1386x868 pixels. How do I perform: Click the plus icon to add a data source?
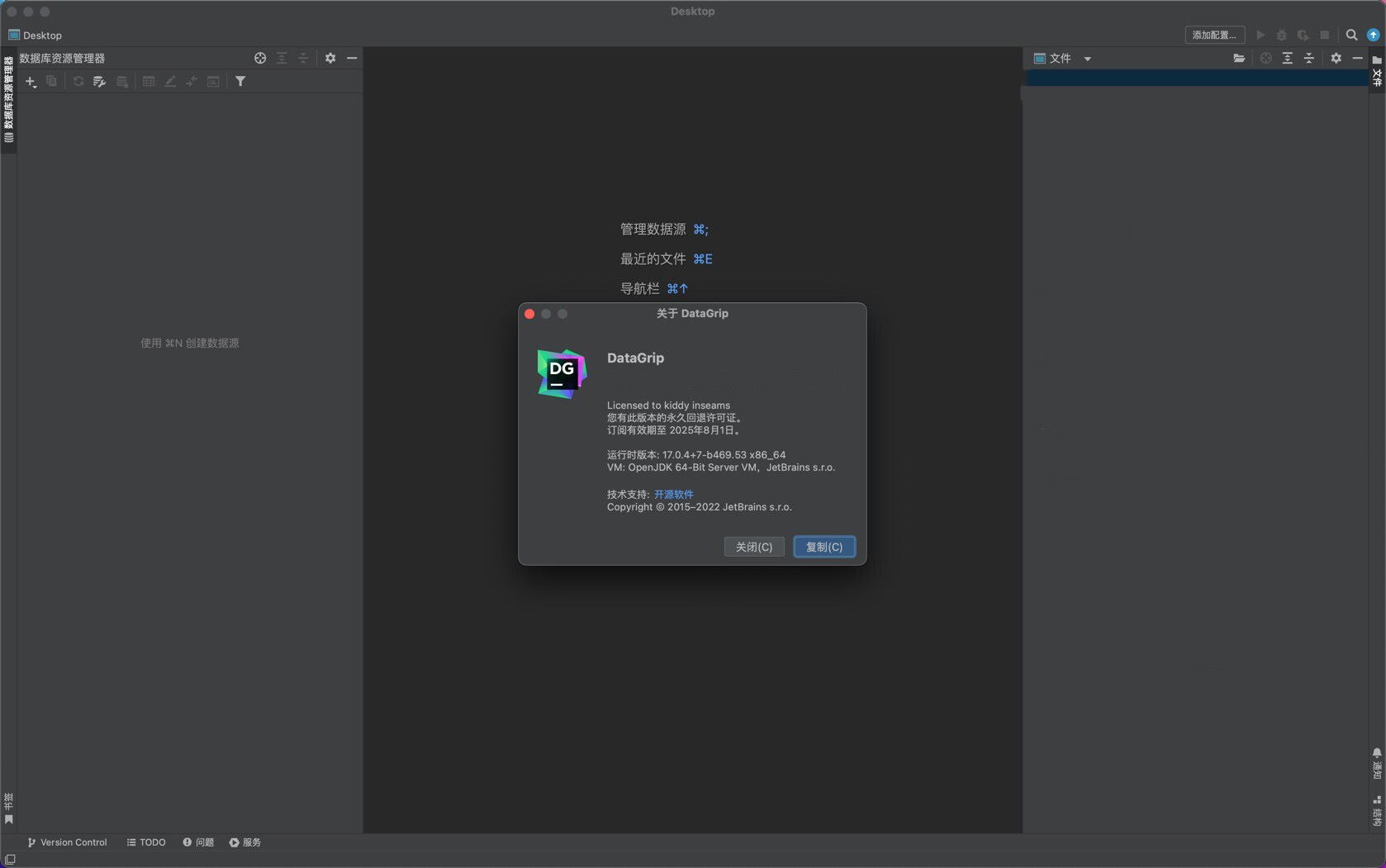(x=31, y=82)
